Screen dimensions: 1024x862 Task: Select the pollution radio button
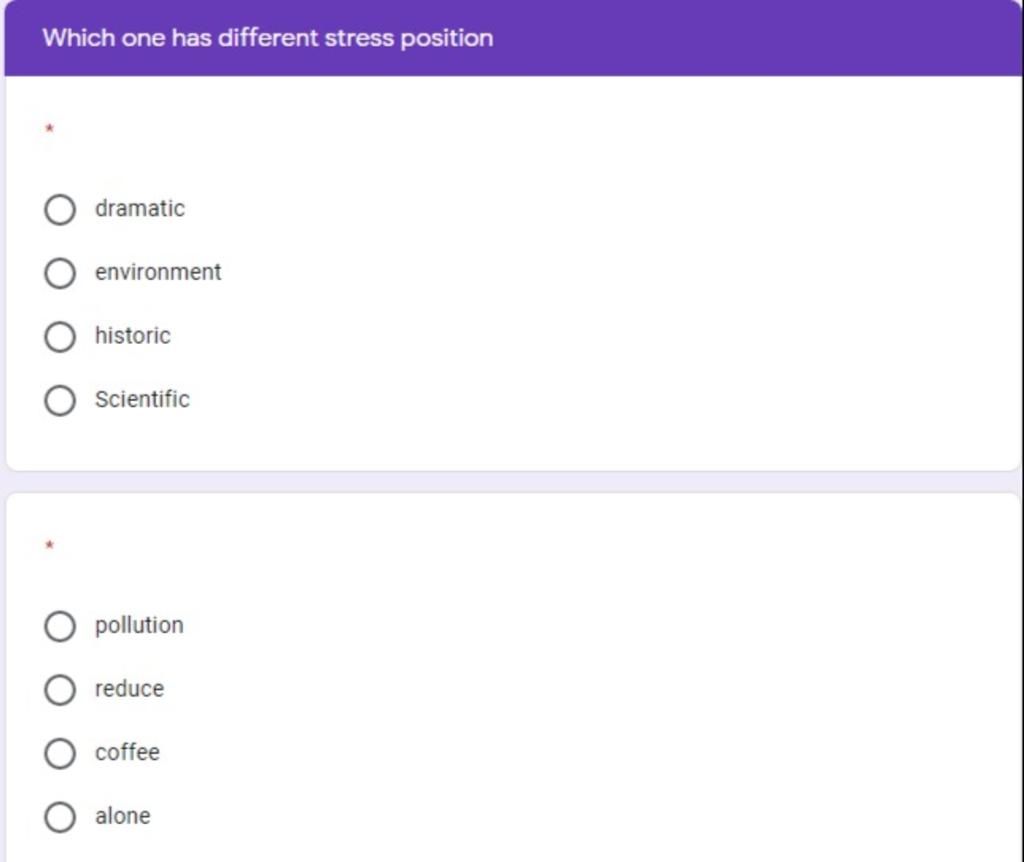pos(60,626)
